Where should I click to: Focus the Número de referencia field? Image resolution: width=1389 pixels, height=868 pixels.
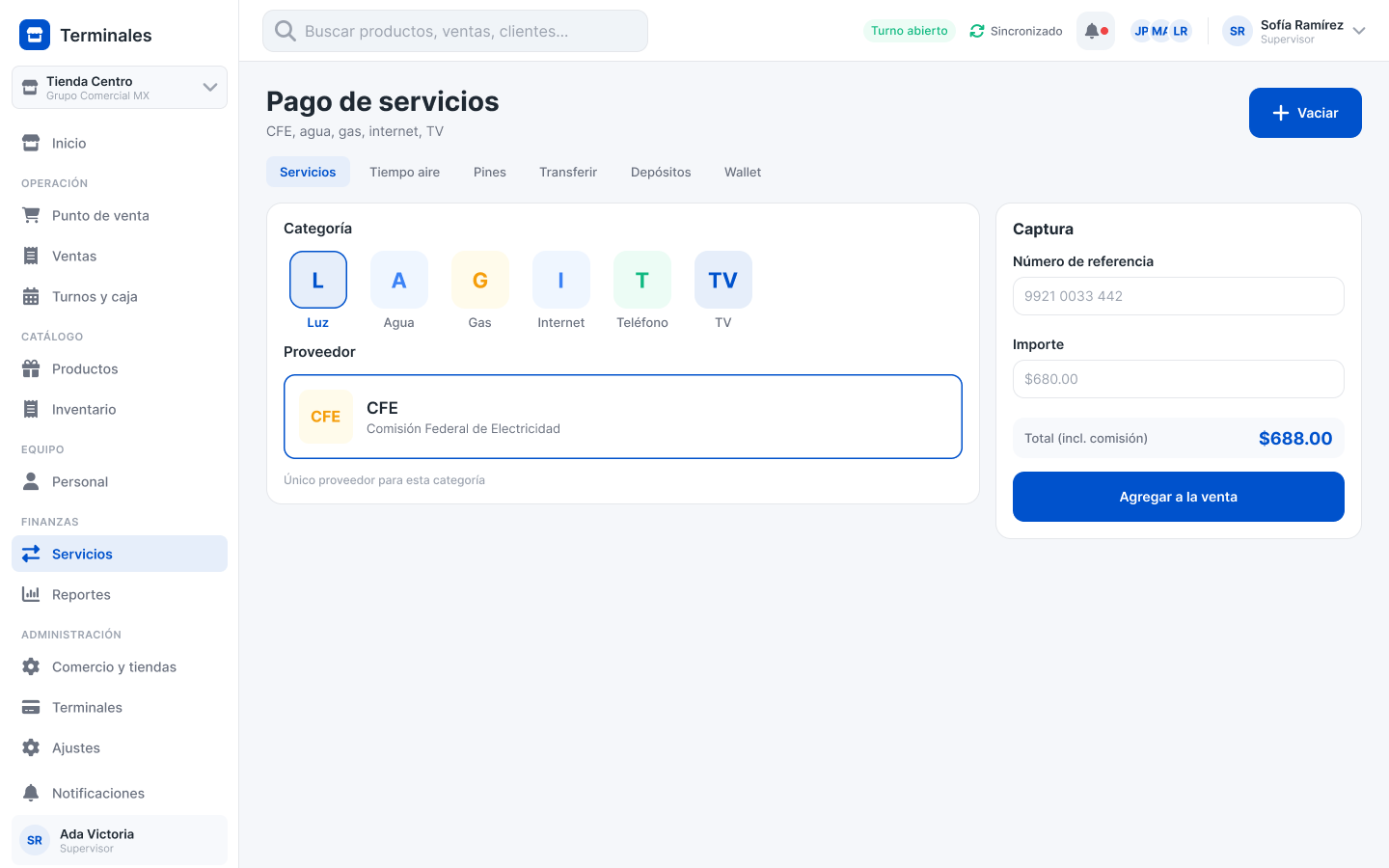[1178, 296]
